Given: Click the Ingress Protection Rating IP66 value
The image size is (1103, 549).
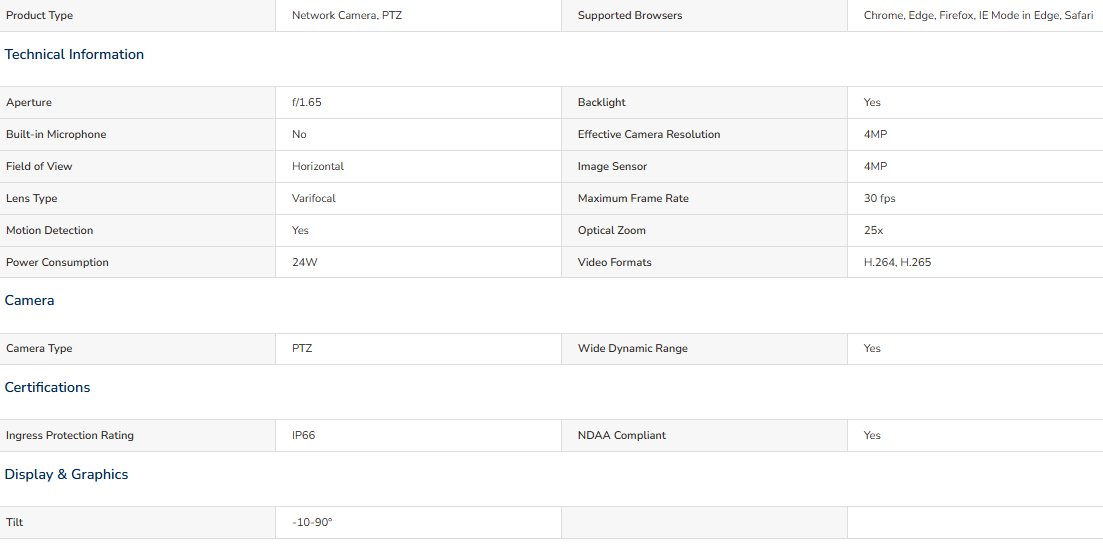Looking at the screenshot, I should tap(303, 436).
